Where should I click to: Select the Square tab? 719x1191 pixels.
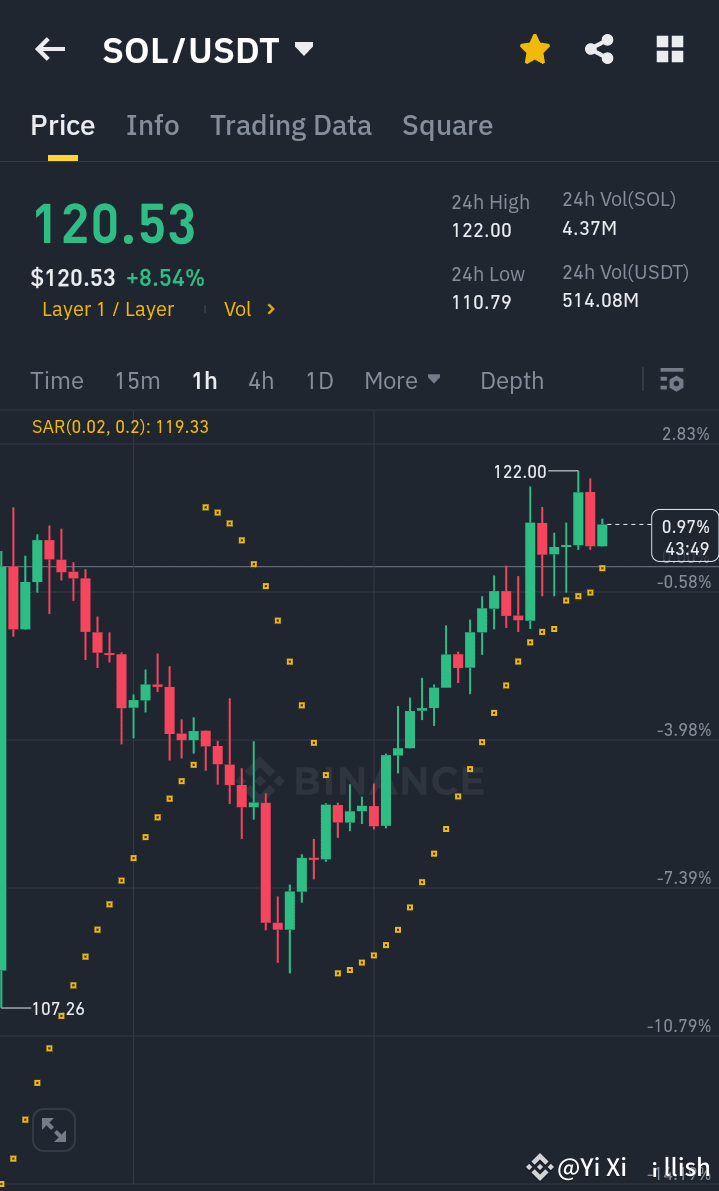(447, 125)
